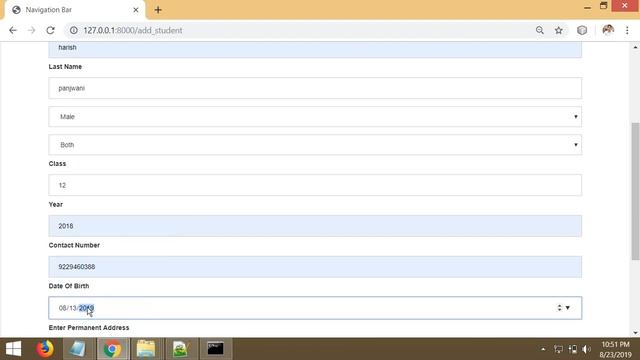Open the Both selection dropdown
The width and height of the screenshot is (640, 360).
click(x=315, y=145)
